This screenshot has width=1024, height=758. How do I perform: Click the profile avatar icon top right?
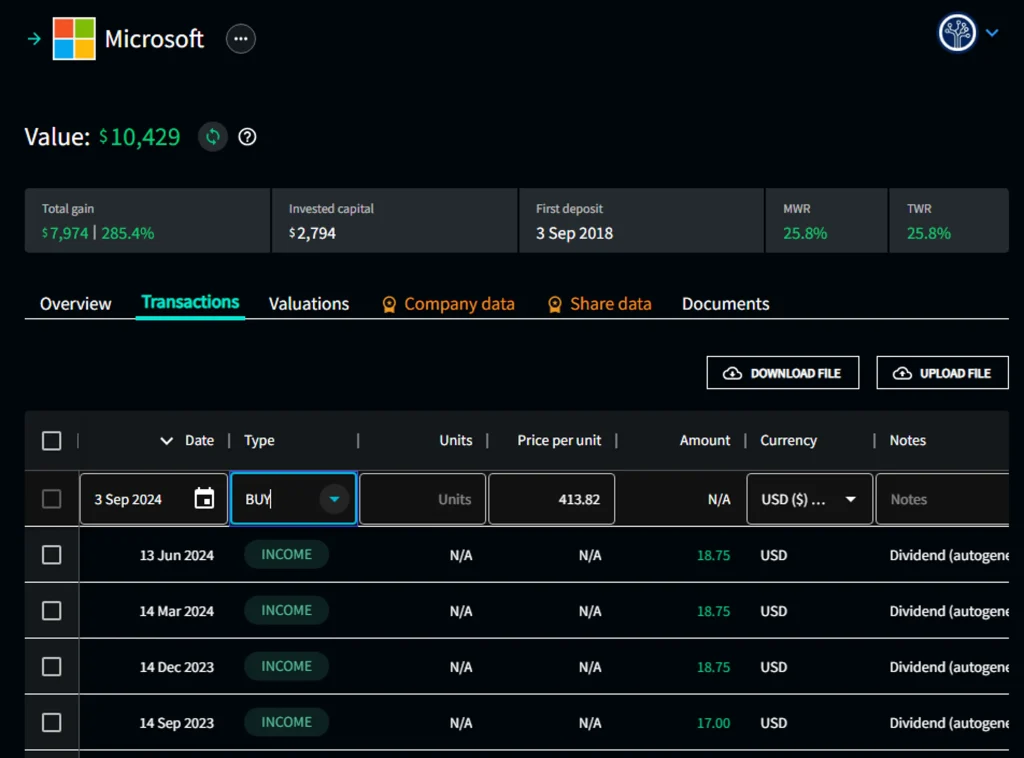[x=958, y=31]
